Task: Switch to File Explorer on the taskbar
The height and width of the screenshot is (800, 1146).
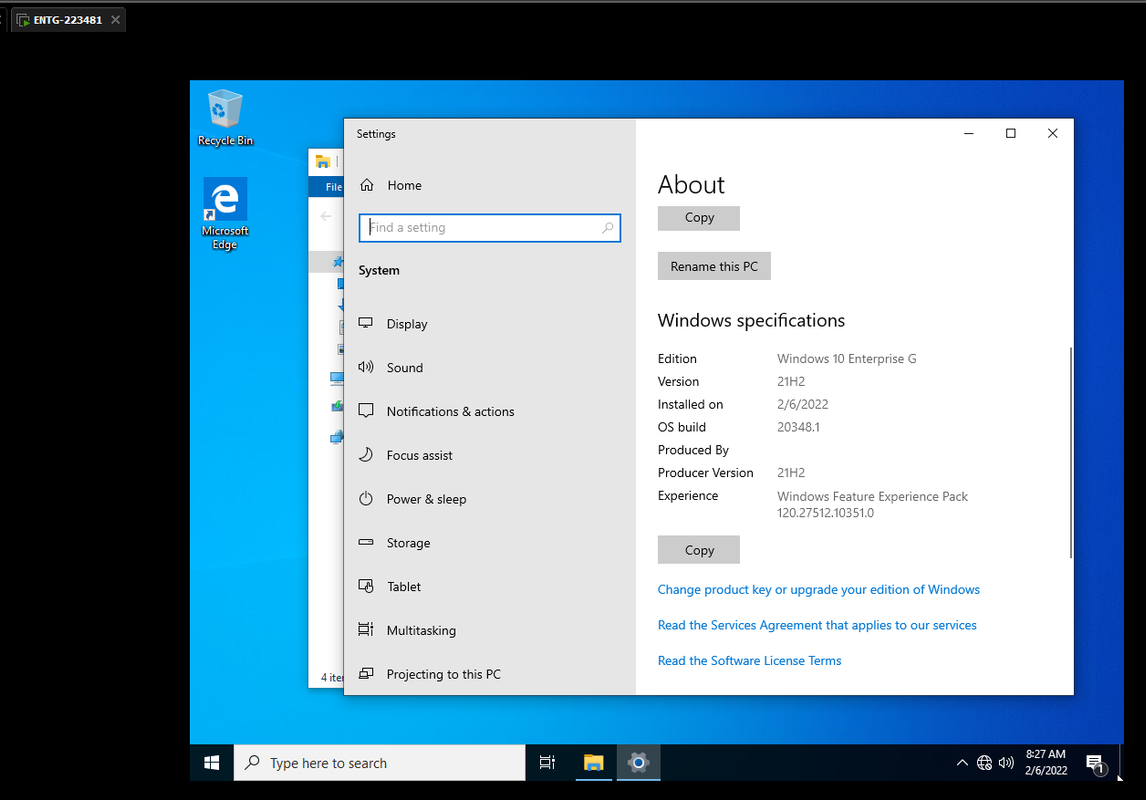Action: pyautogui.click(x=593, y=763)
